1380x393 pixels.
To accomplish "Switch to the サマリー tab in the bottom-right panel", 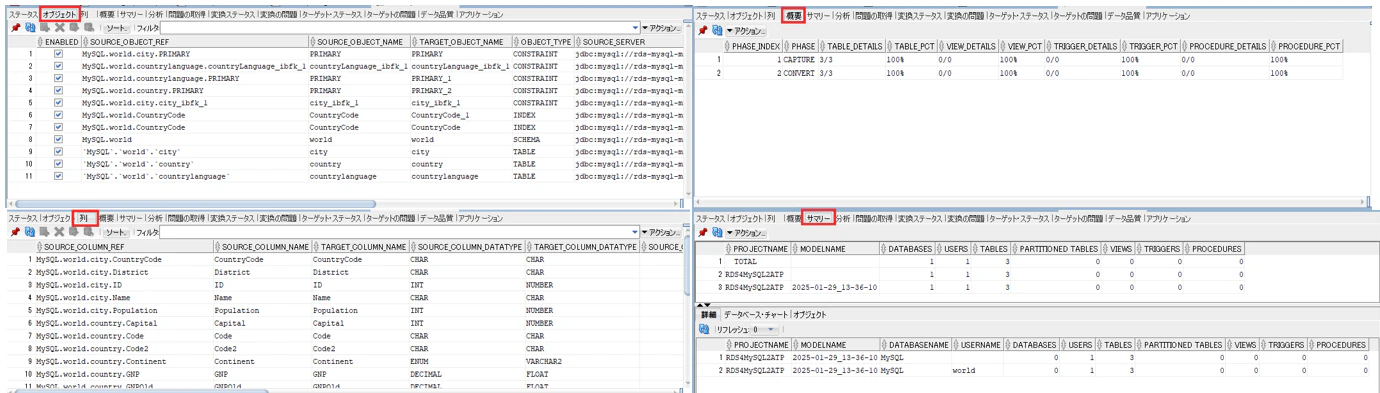I will click(x=818, y=218).
